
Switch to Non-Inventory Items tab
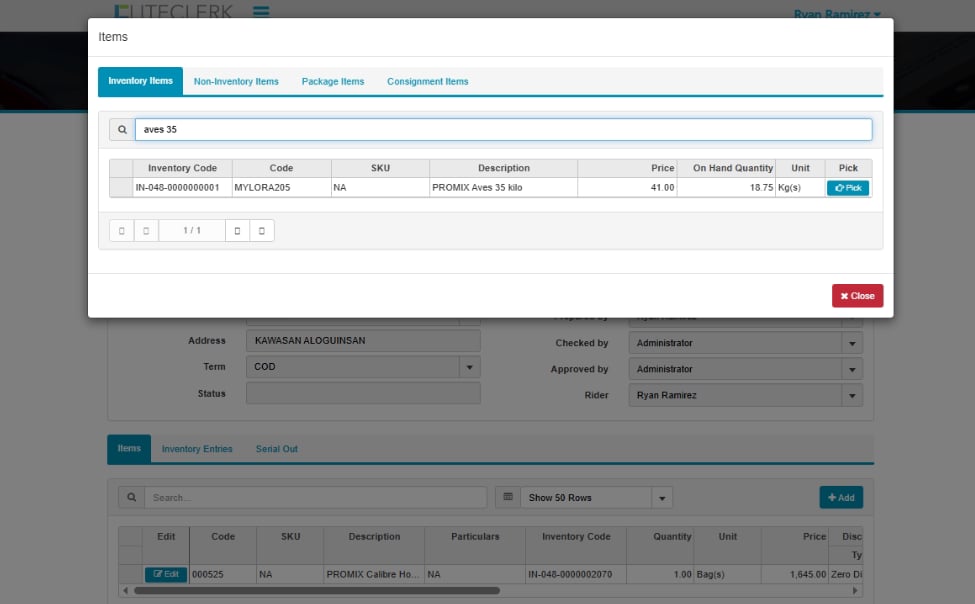coord(236,81)
